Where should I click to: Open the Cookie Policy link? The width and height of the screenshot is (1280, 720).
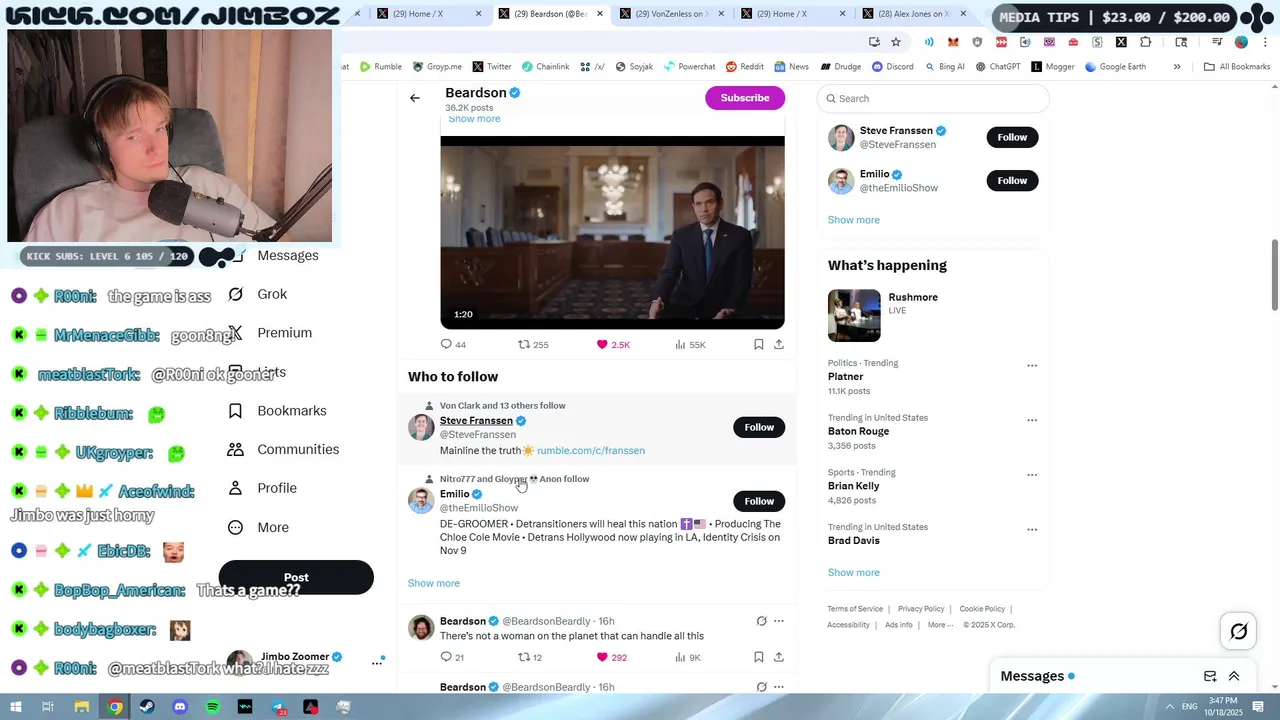click(982, 609)
